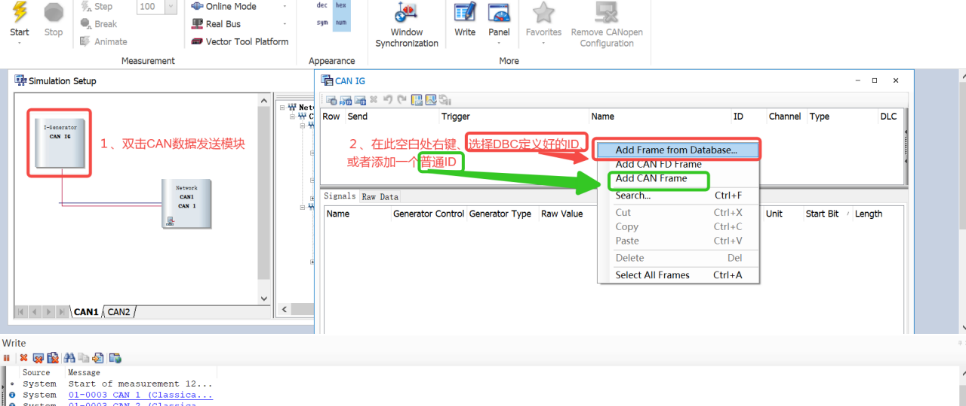Switch number display to dec
The image size is (966, 406).
[322, 6]
